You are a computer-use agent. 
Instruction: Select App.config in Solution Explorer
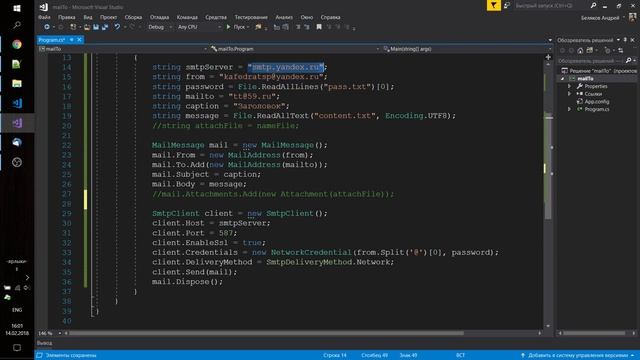(x=596, y=102)
